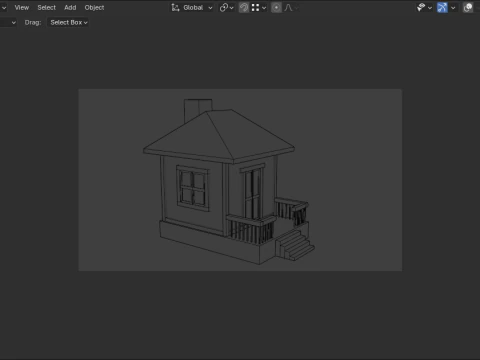The image size is (480, 360).
Task: Open the Select menu
Action: click(x=46, y=7)
